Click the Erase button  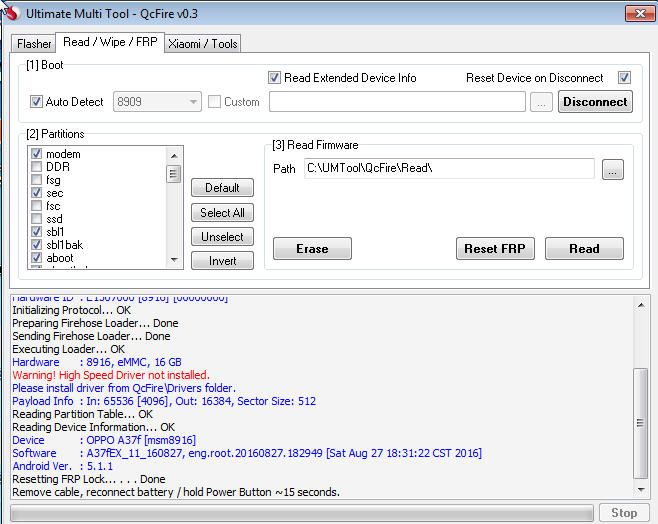tap(312, 249)
